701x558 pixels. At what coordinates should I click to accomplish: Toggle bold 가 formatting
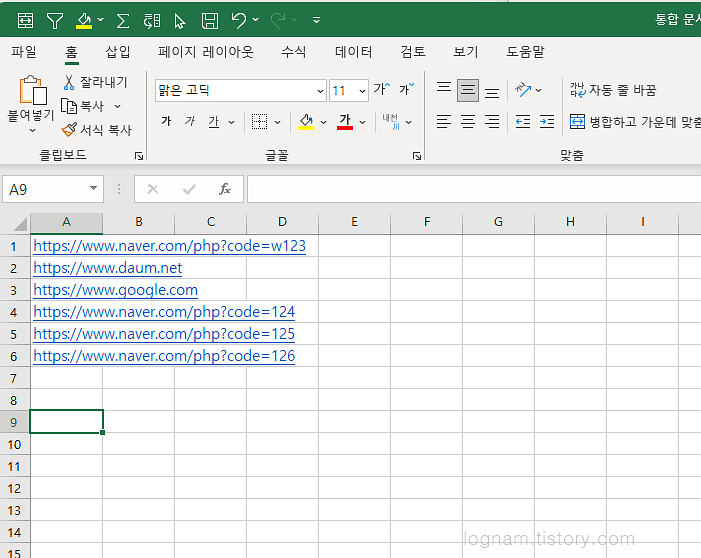(x=166, y=121)
